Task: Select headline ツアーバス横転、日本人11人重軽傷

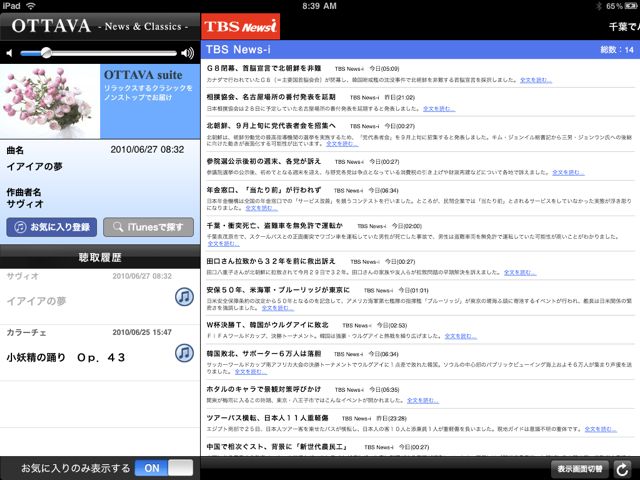Action: tap(267, 418)
